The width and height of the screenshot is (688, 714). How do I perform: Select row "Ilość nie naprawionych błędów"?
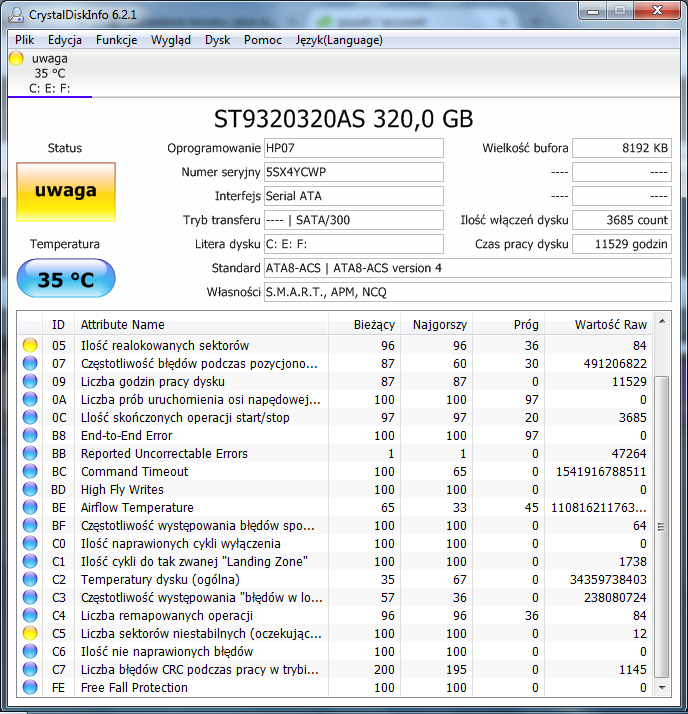(335, 651)
